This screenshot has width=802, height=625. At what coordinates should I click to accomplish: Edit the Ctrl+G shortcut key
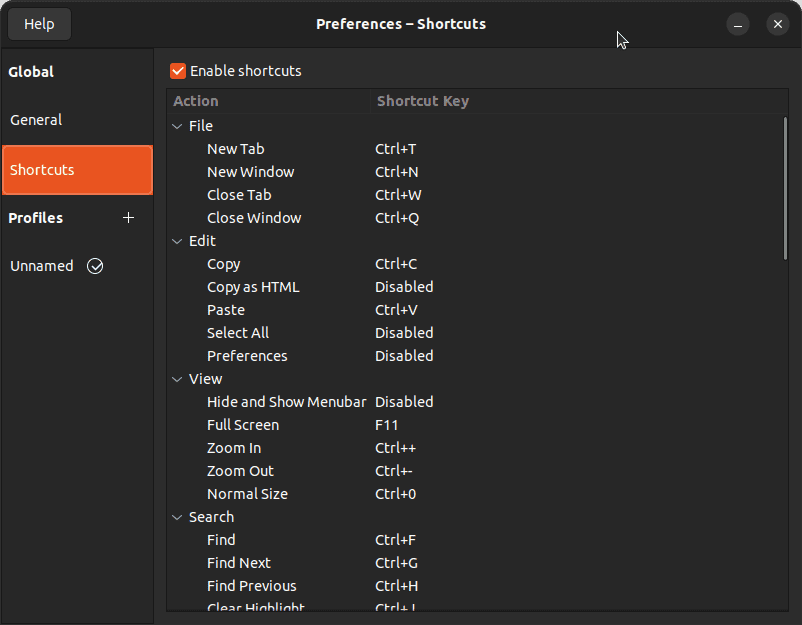click(x=396, y=564)
